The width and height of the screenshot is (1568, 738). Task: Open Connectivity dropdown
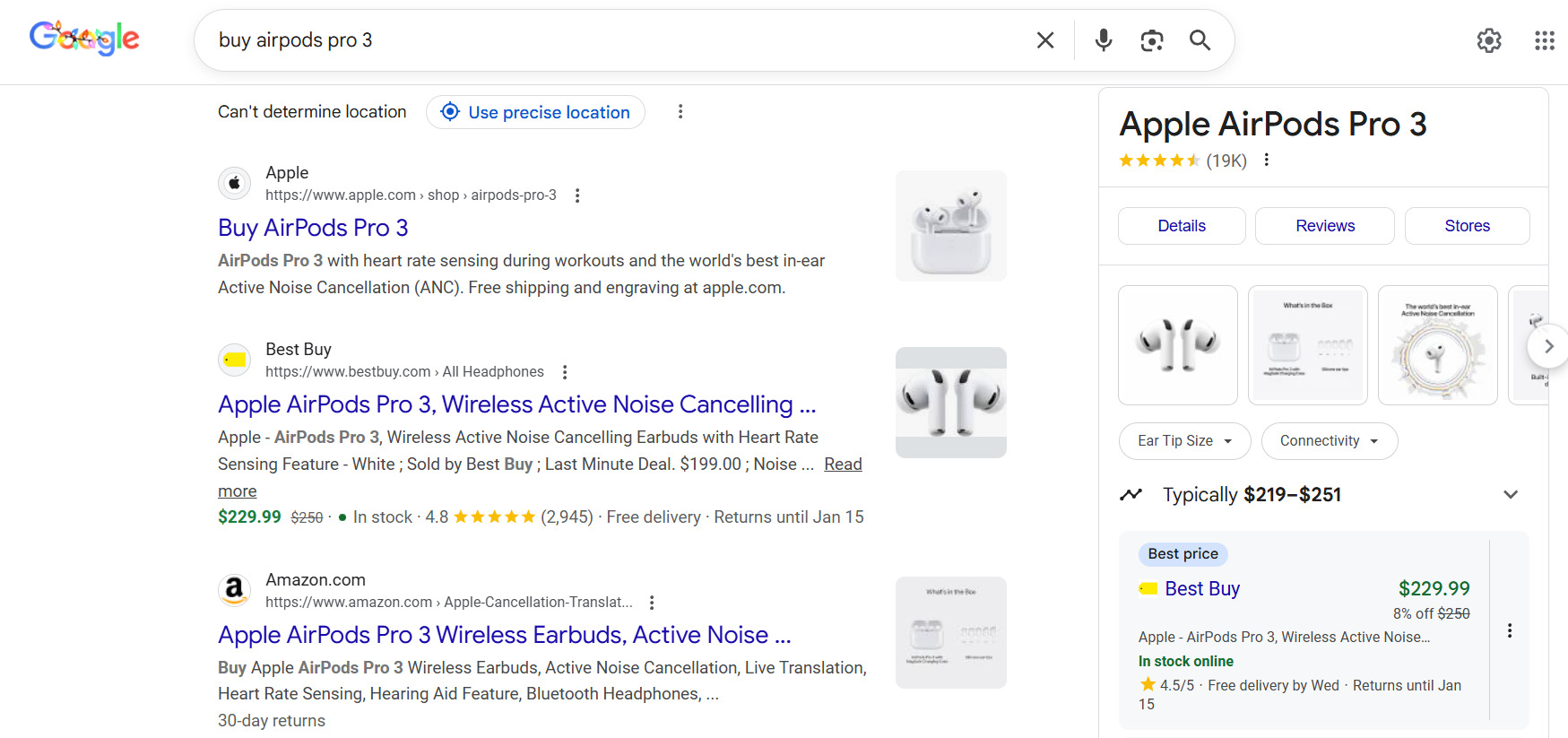1330,441
